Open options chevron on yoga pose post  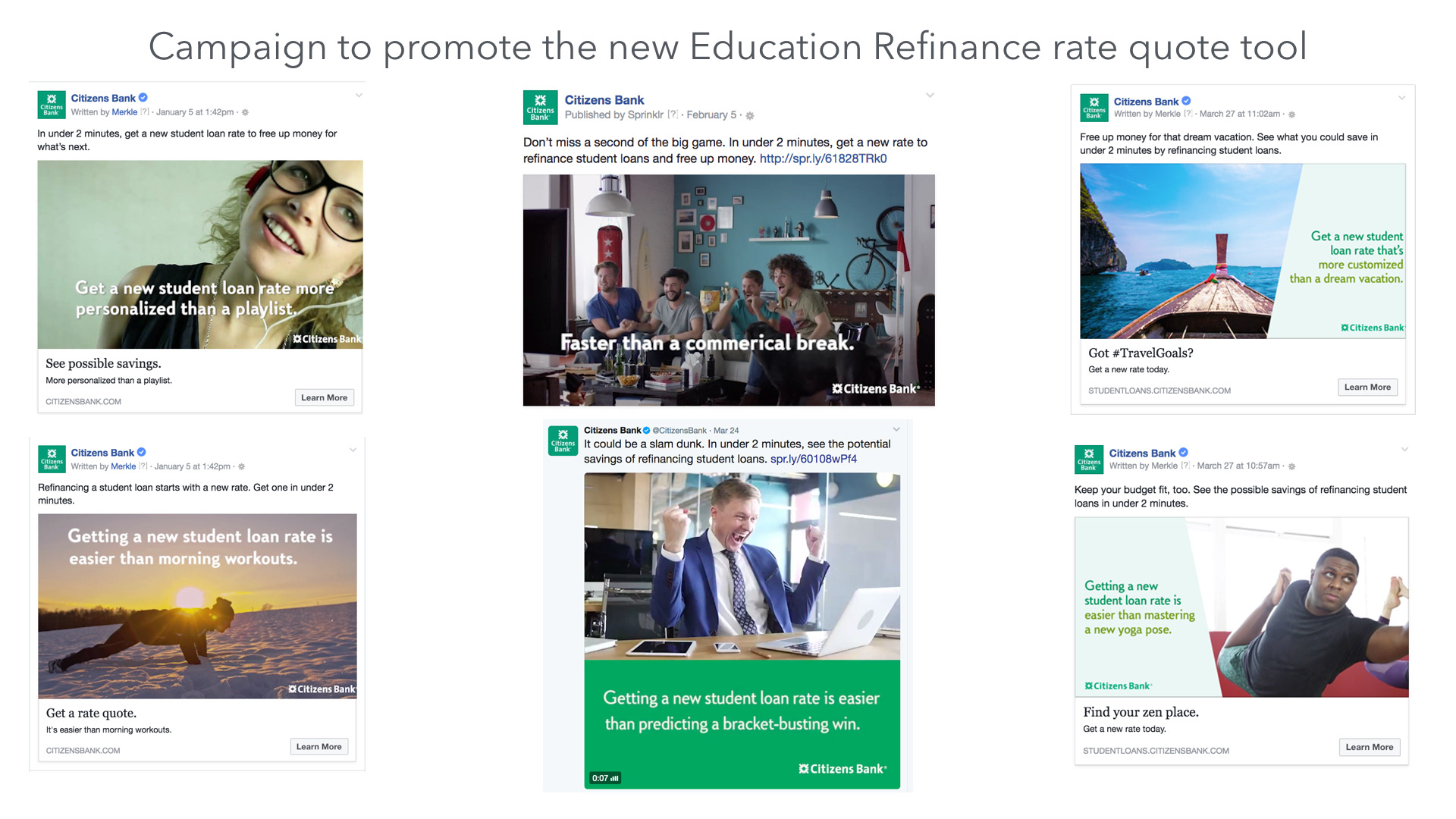click(x=1404, y=450)
